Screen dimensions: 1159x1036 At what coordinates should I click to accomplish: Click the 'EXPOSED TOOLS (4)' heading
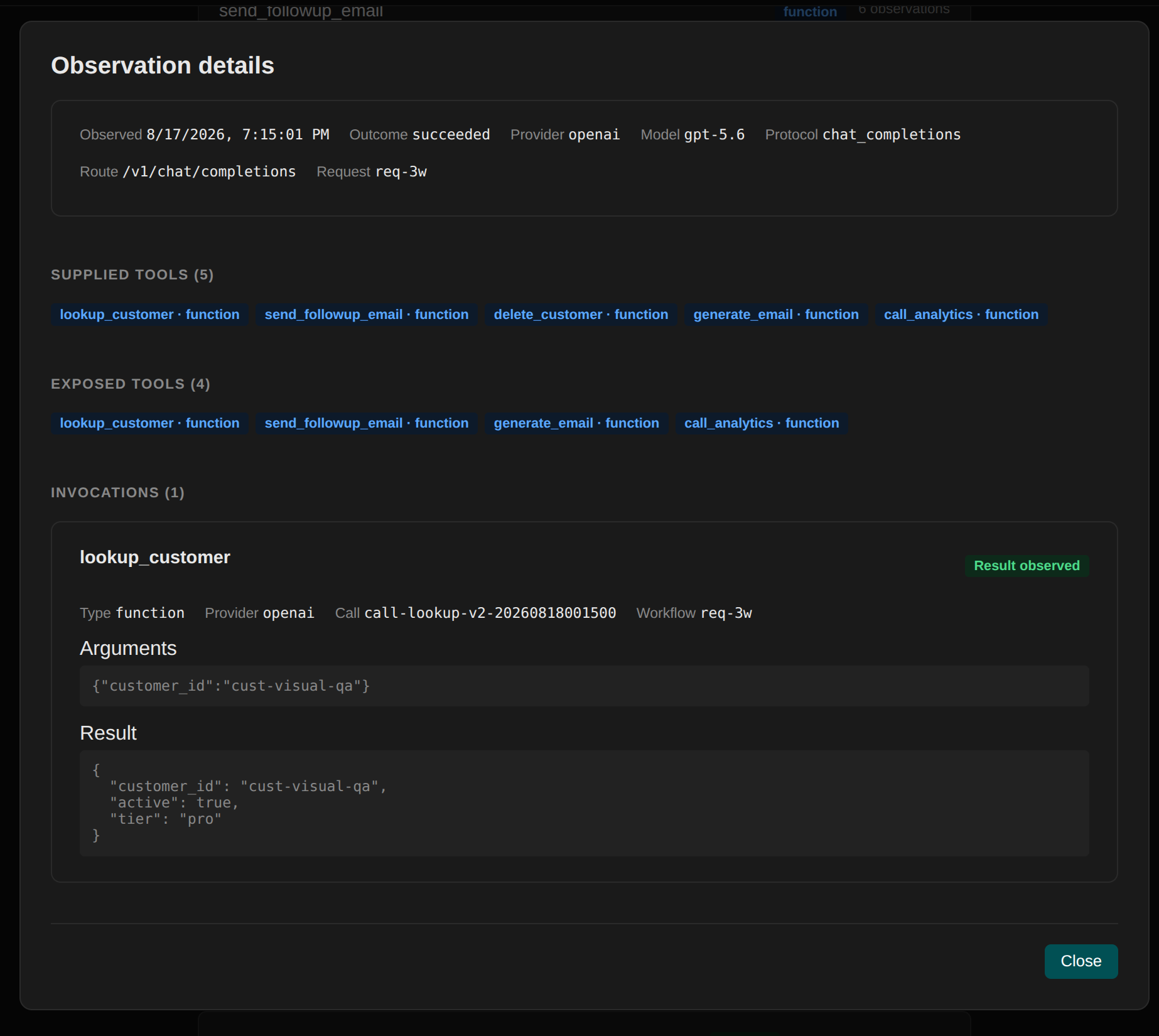pyautogui.click(x=131, y=384)
